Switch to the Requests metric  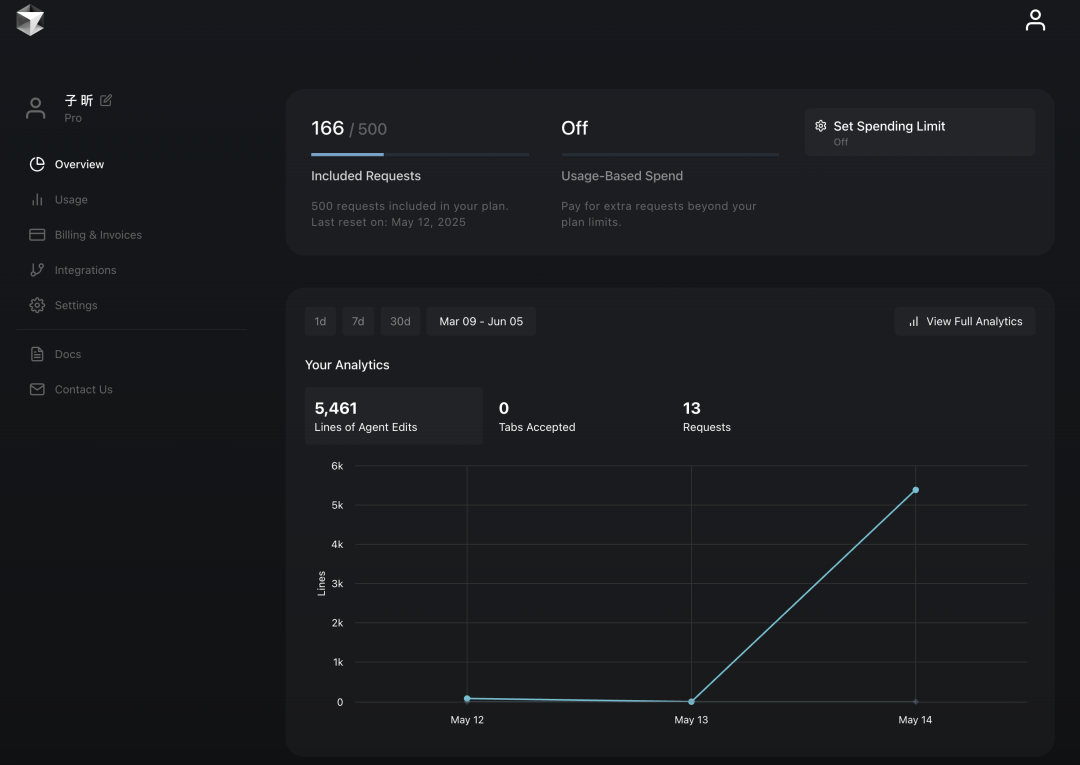tap(706, 416)
